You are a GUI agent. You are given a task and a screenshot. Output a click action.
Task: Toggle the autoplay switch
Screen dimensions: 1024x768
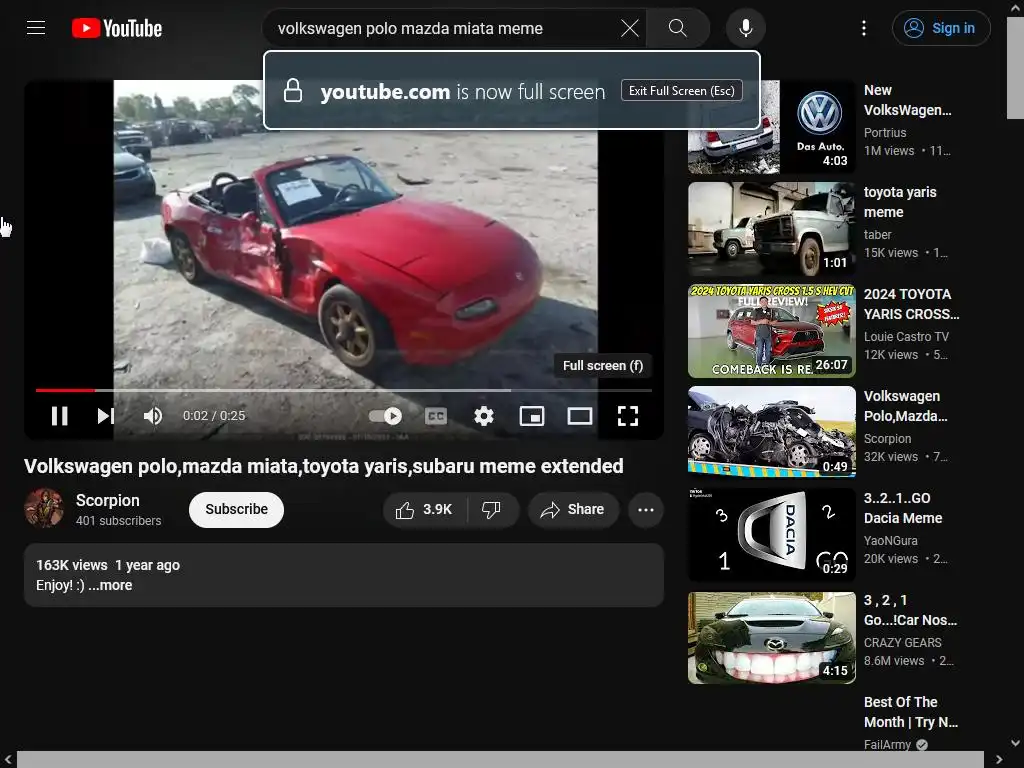(x=385, y=416)
